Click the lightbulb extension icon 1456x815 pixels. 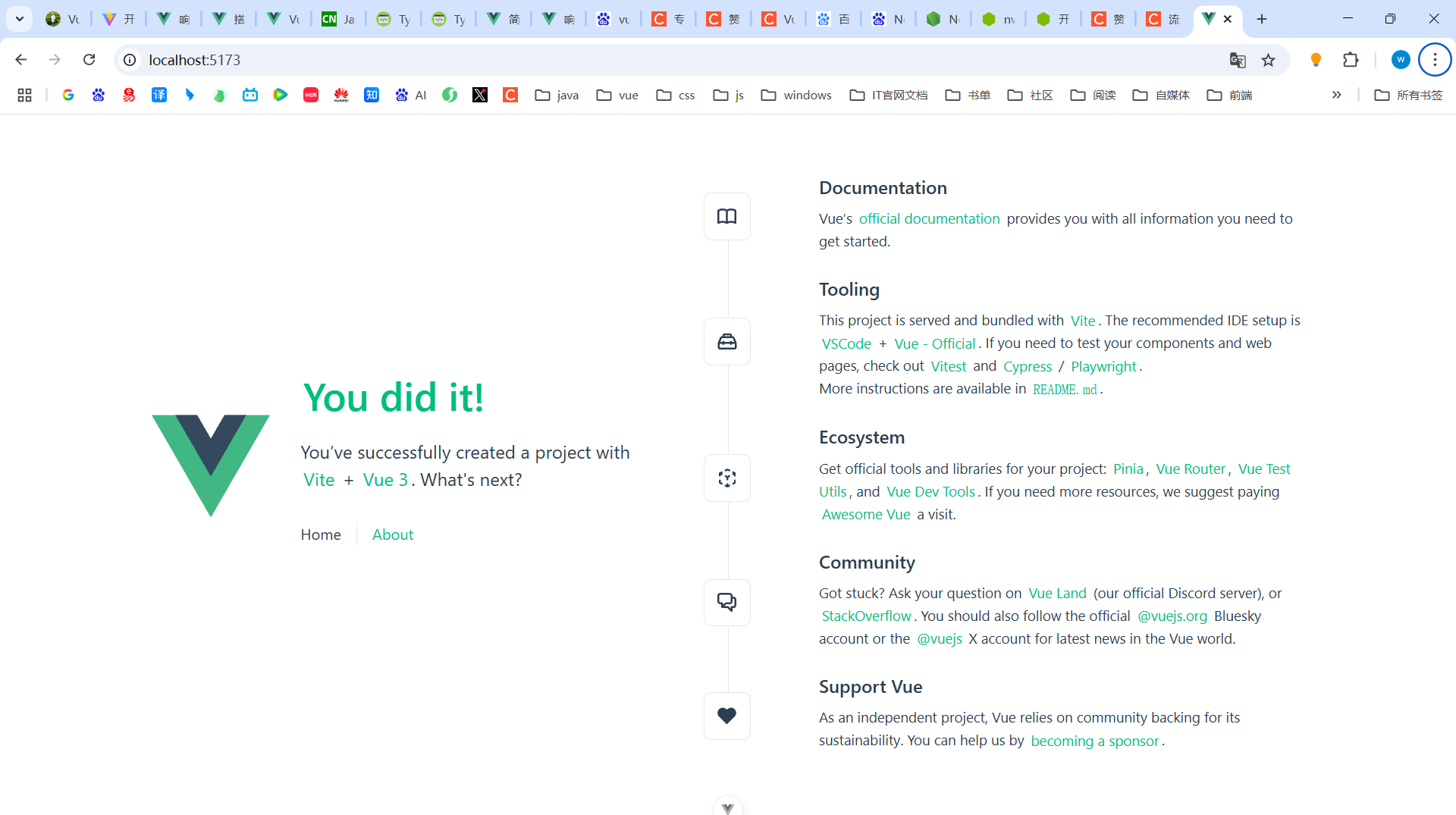pyautogui.click(x=1316, y=60)
